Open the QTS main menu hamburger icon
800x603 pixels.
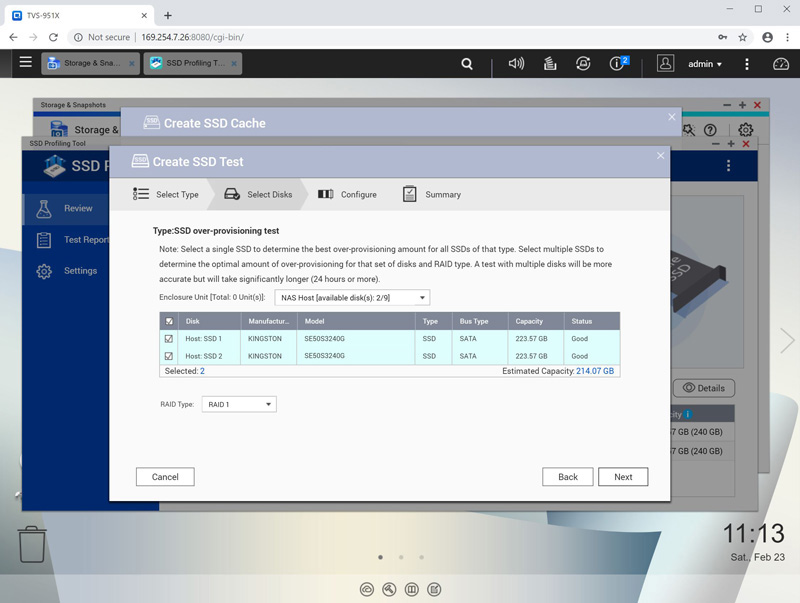point(26,62)
